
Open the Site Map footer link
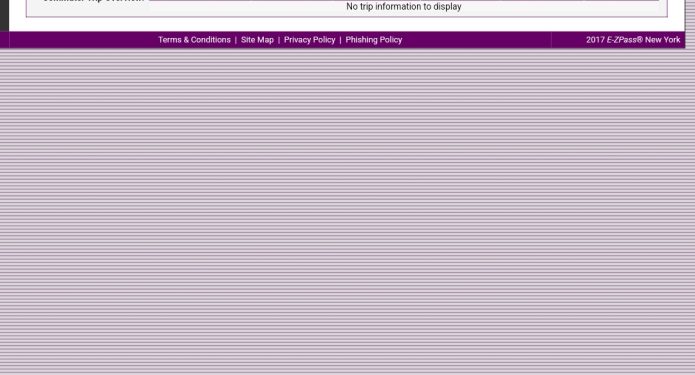click(x=257, y=40)
